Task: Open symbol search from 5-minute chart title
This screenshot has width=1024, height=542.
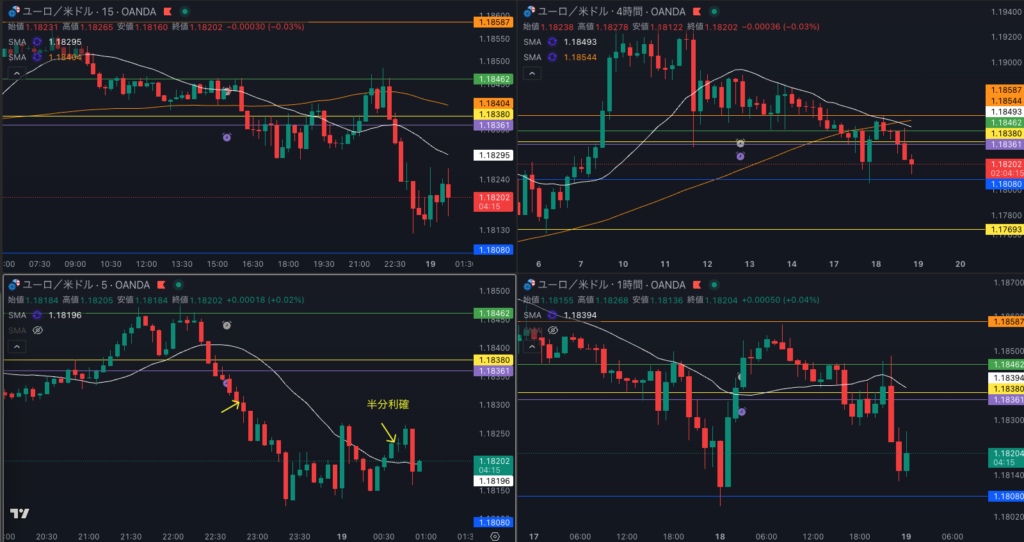Action: point(86,285)
